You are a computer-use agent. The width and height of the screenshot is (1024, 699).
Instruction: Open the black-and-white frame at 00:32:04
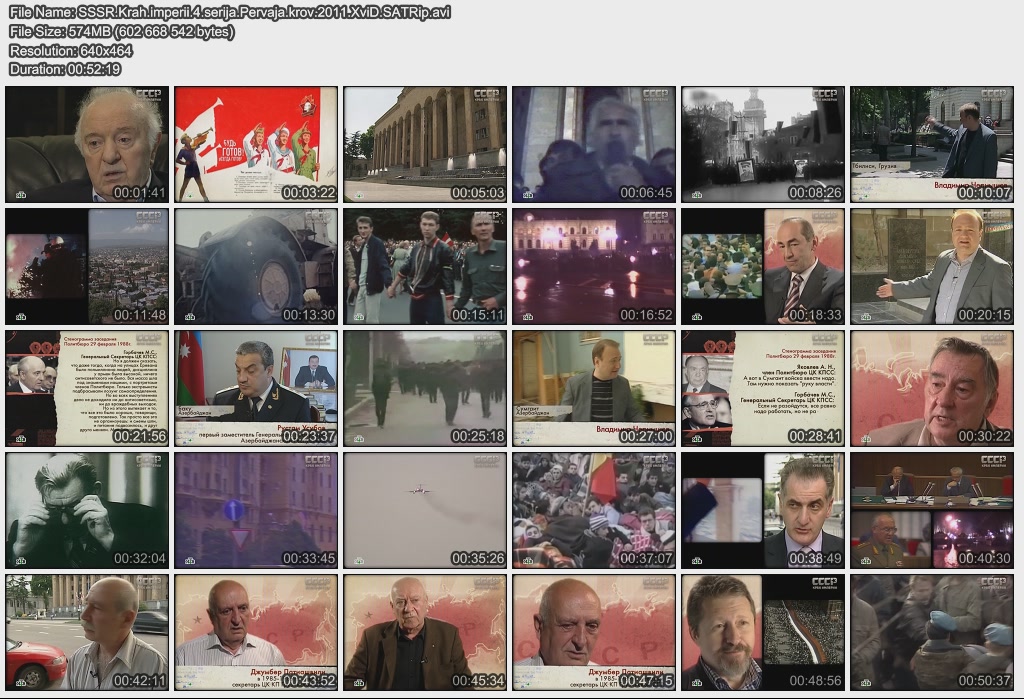87,510
